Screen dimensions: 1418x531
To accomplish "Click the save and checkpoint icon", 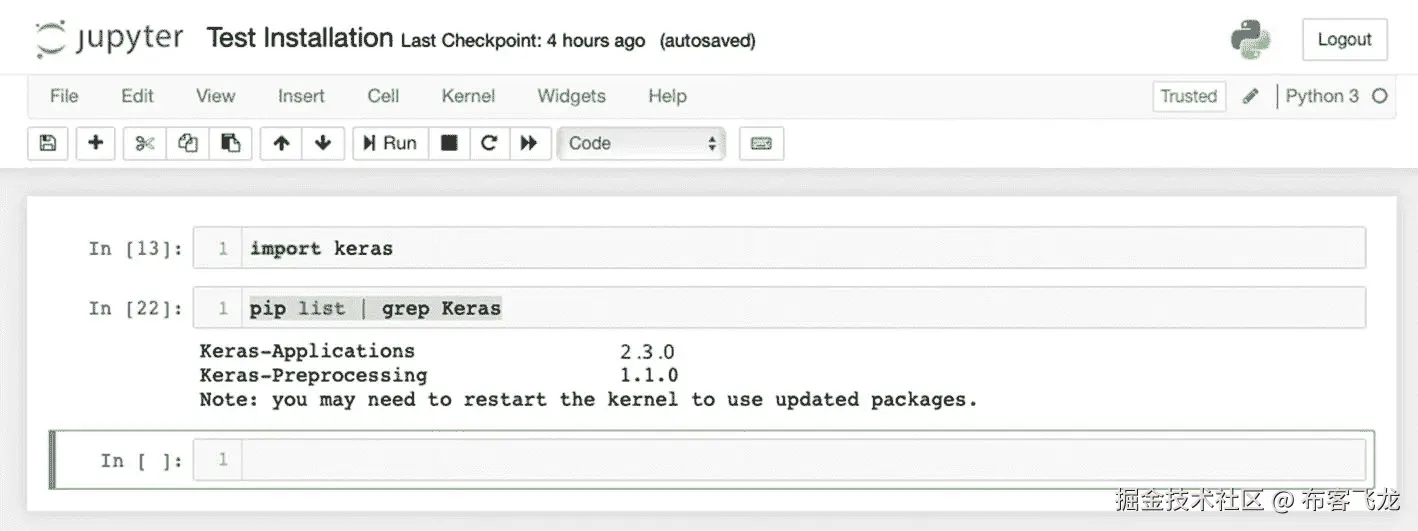I will [47, 143].
